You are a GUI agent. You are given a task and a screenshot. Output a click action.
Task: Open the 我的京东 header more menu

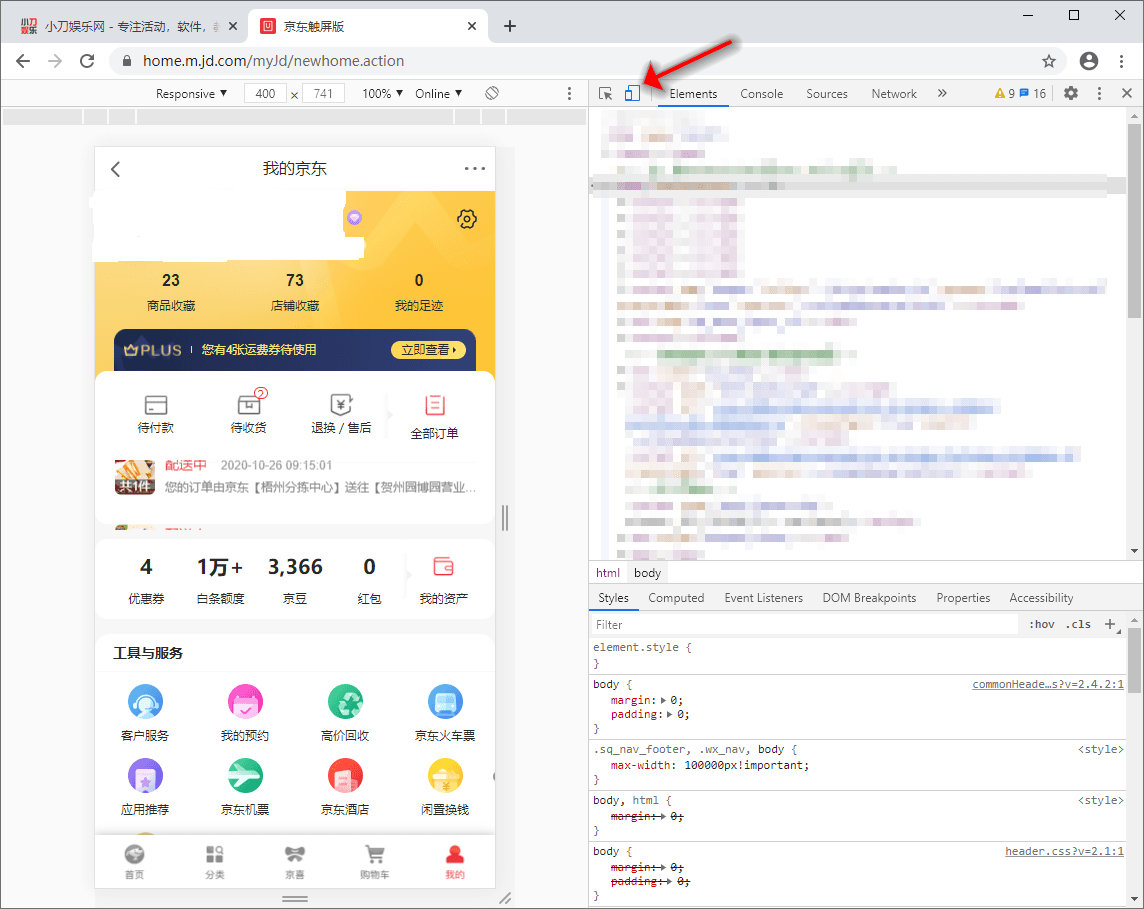click(475, 169)
